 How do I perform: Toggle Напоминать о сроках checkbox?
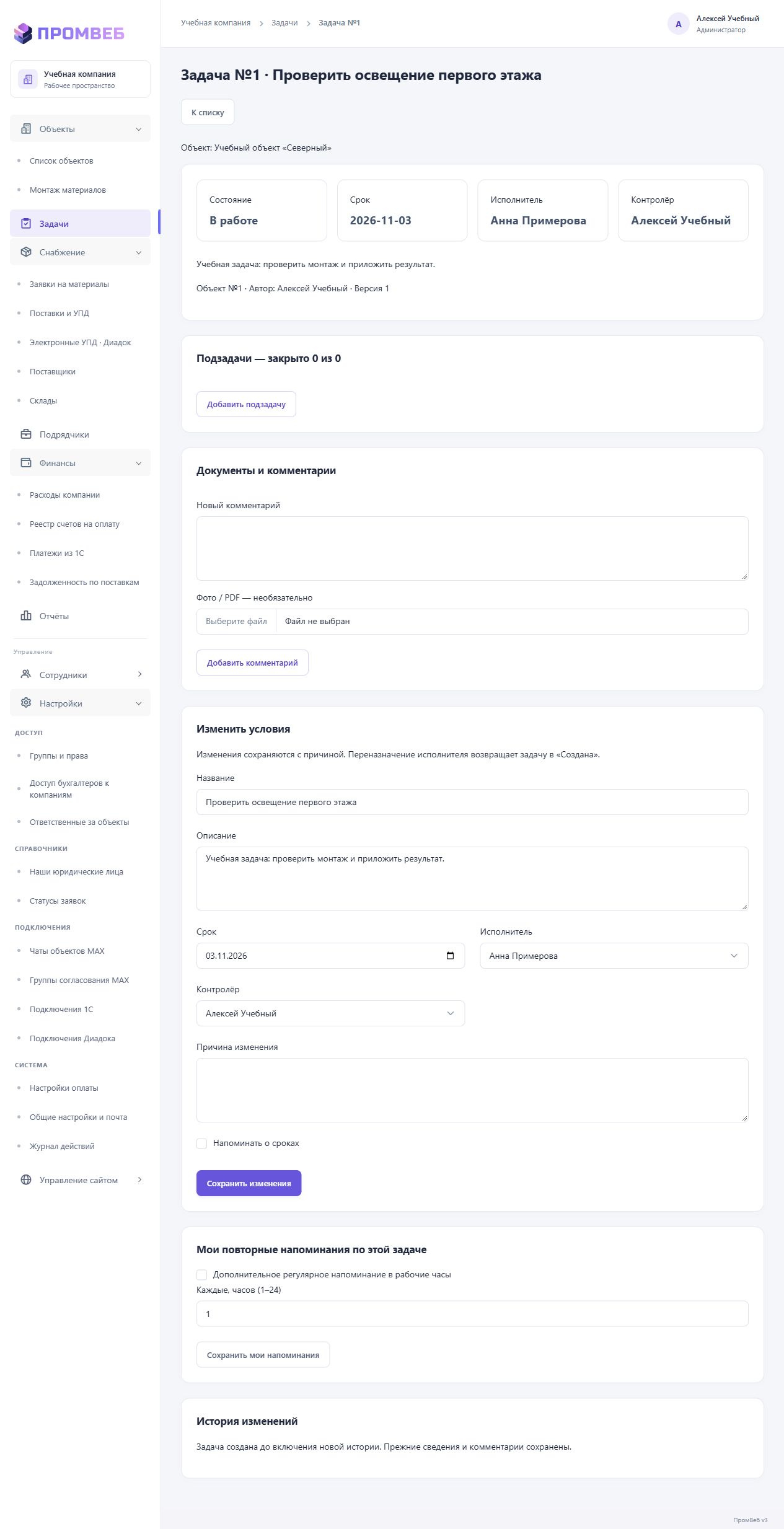pyautogui.click(x=202, y=1143)
